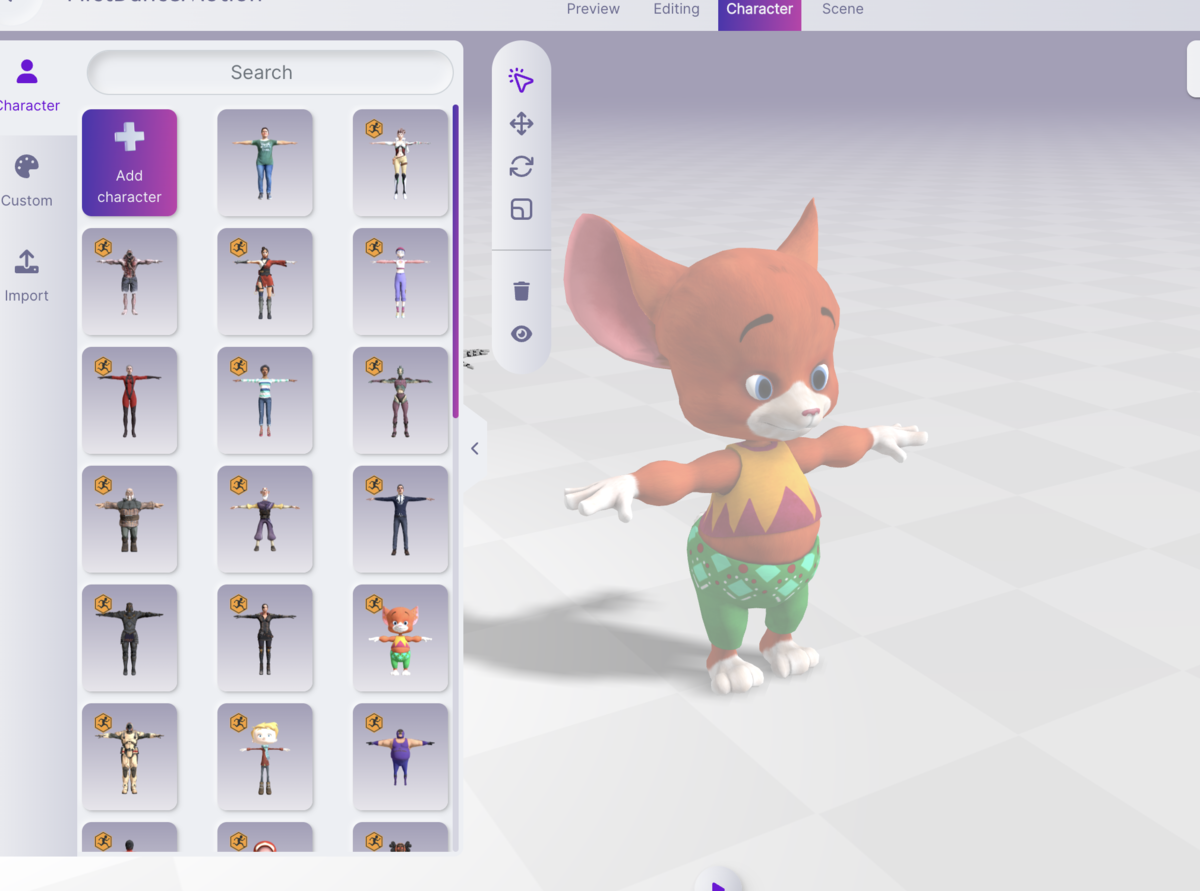Switch to the Scene tab
Screen dimensions: 1200x891
pos(842,10)
